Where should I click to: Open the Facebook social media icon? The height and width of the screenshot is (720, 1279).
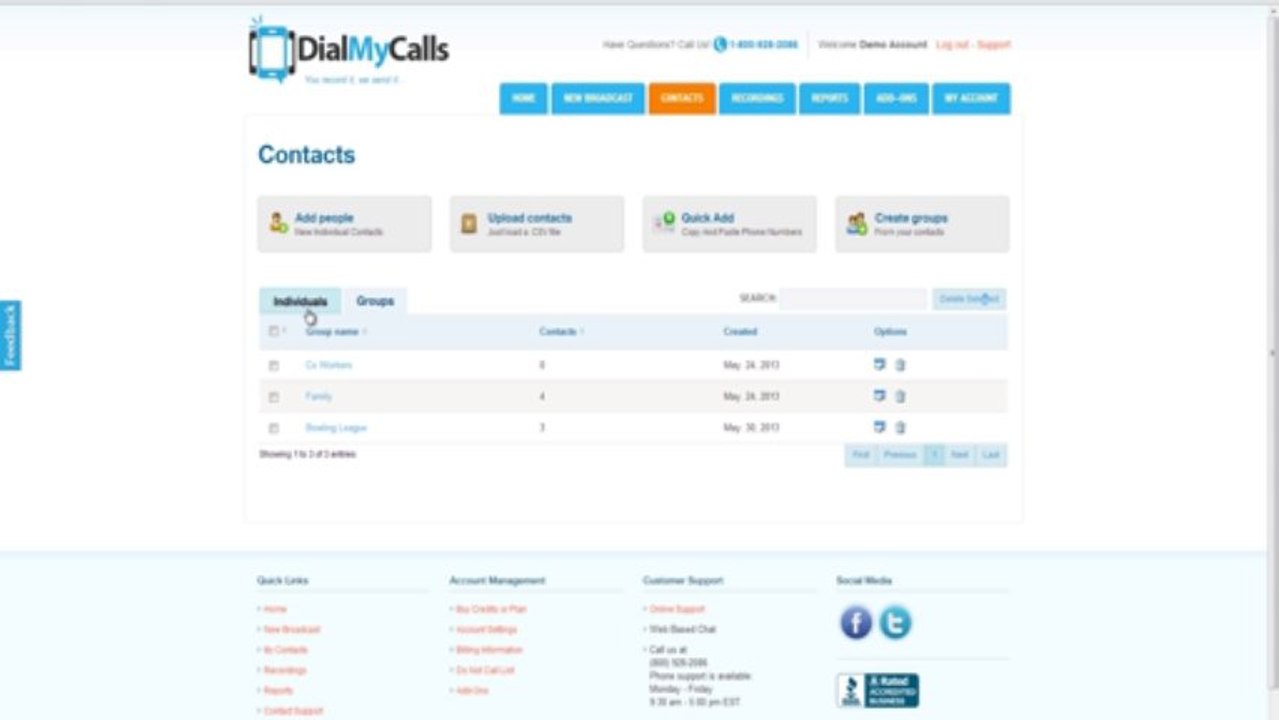856,622
